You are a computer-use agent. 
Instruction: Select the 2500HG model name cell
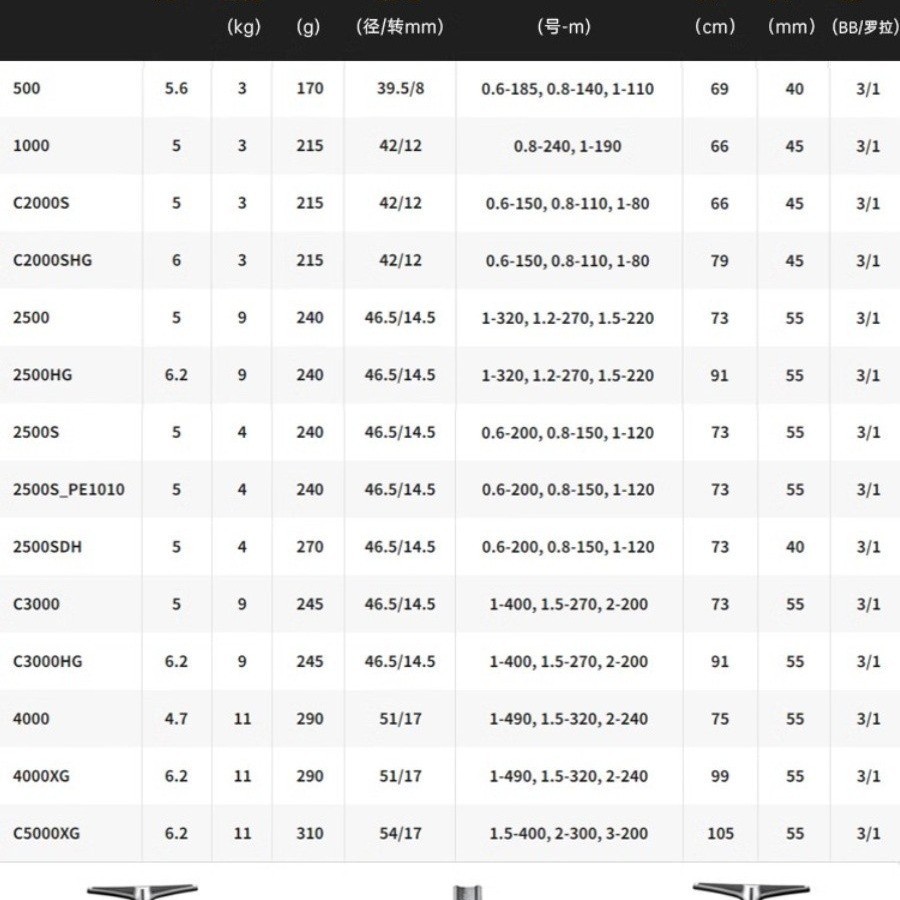coord(43,375)
